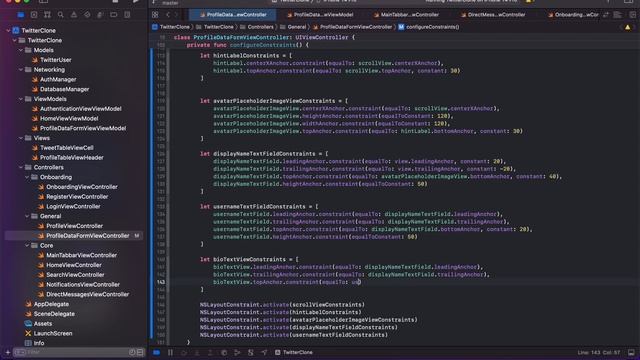This screenshot has width=640, height=360.
Task: Go back in editor history
Action: [x=168, y=15]
